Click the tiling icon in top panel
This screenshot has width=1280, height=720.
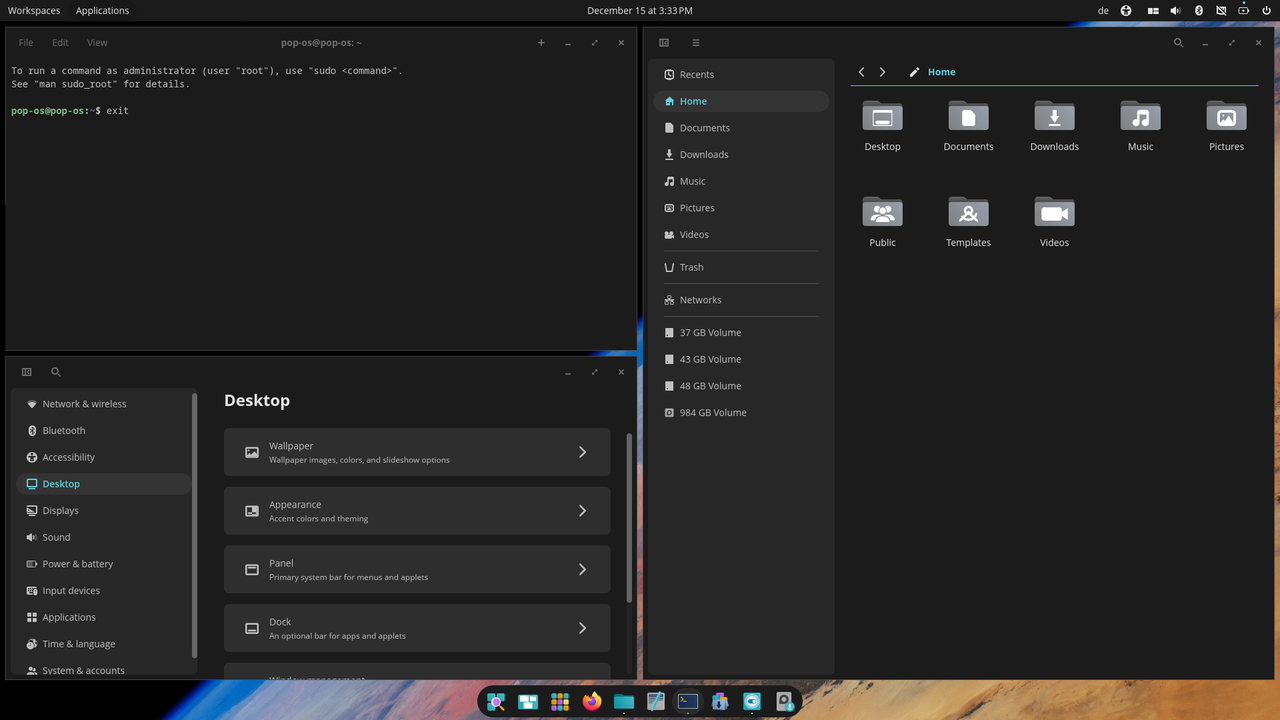coord(1152,10)
